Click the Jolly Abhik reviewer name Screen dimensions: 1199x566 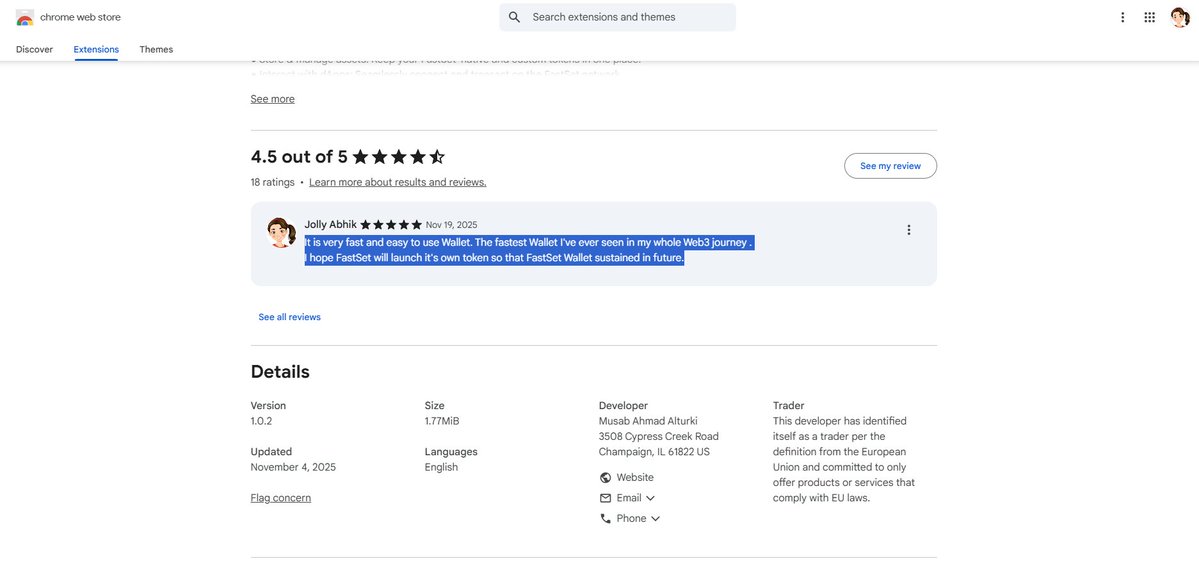[x=330, y=224]
